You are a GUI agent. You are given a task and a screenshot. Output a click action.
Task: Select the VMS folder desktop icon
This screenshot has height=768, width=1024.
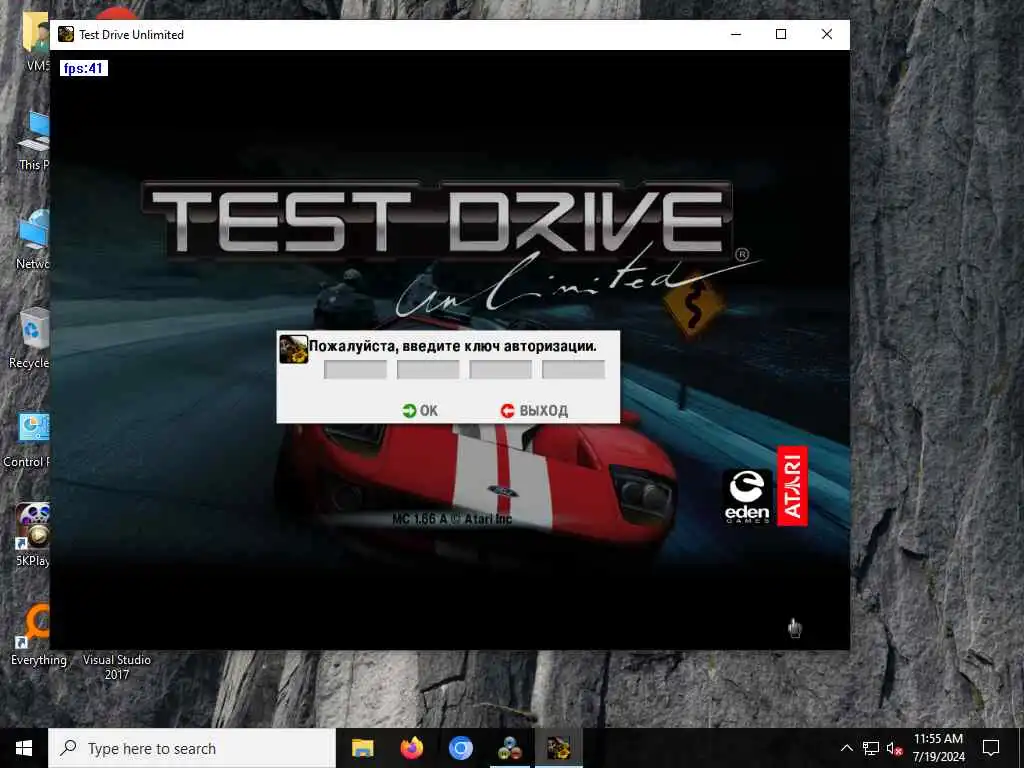36,40
